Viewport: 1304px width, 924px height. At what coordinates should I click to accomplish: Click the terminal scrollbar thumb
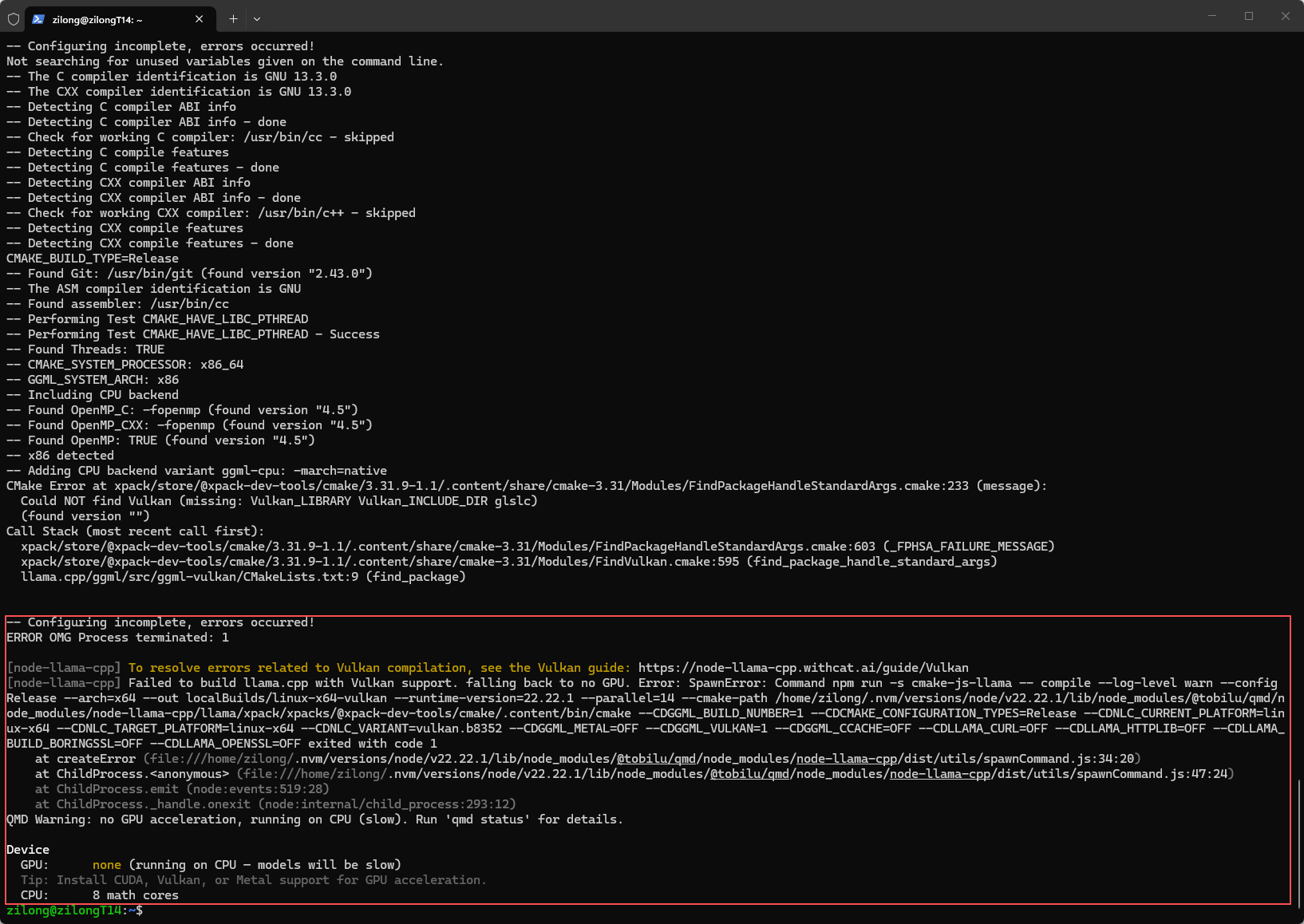1299,844
